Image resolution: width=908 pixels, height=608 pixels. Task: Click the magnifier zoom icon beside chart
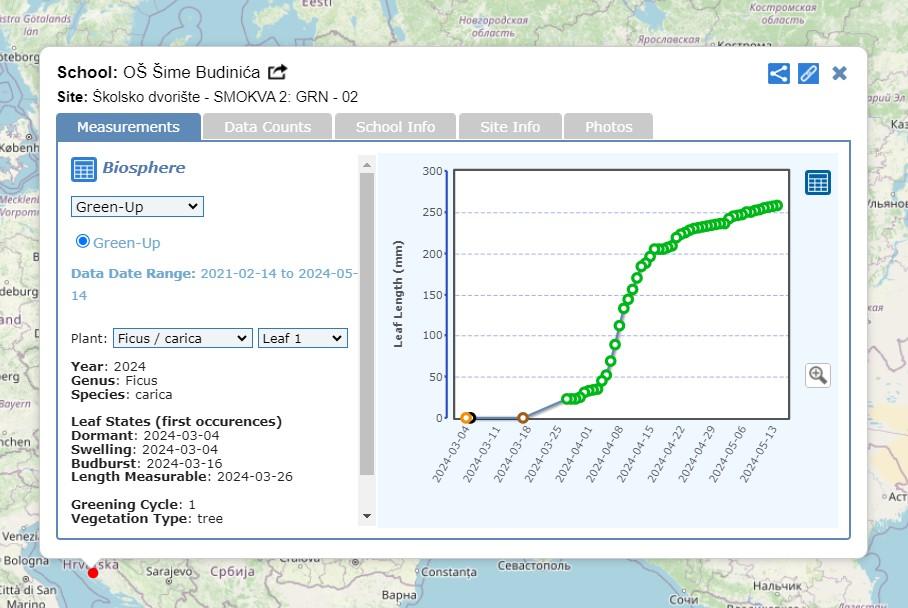(x=817, y=375)
